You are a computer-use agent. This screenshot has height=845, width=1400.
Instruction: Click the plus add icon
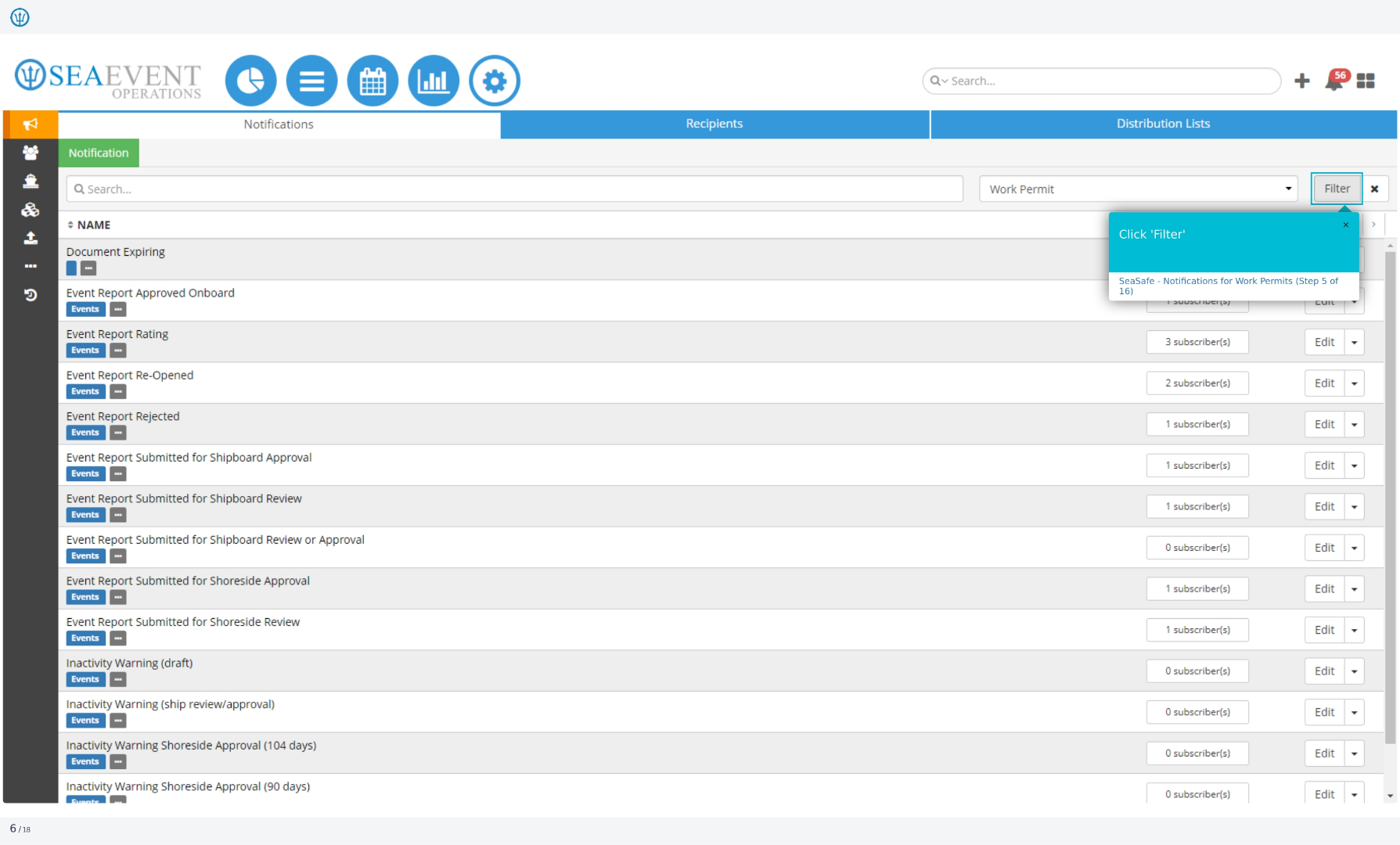pos(1302,81)
